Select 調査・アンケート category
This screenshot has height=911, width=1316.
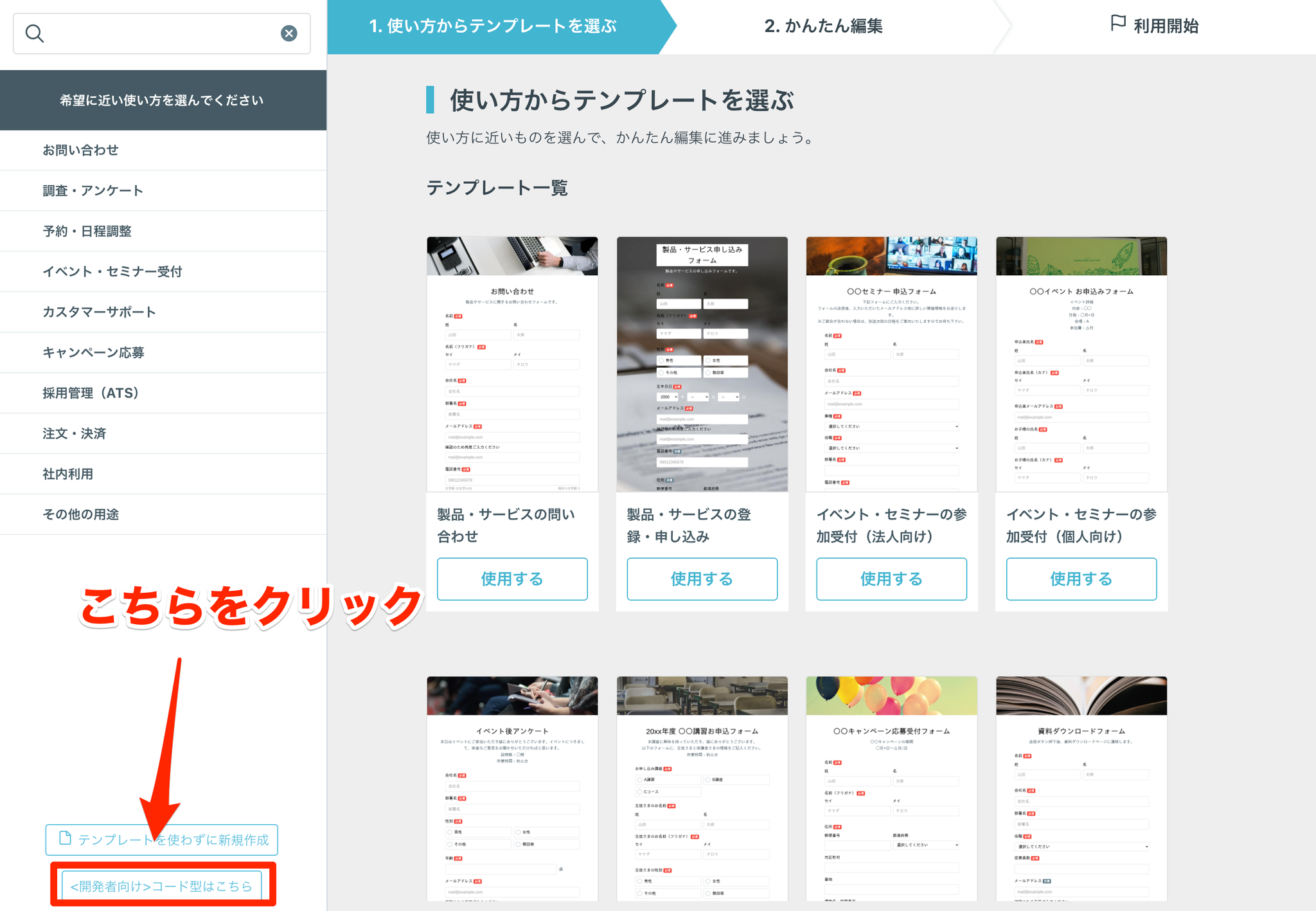tap(93, 190)
